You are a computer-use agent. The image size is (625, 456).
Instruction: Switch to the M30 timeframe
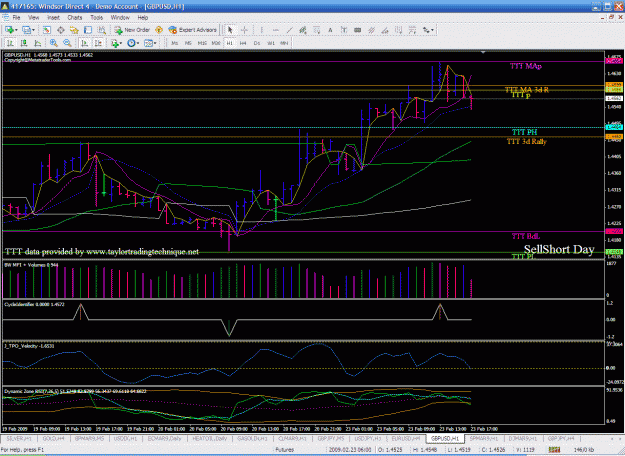pos(216,43)
